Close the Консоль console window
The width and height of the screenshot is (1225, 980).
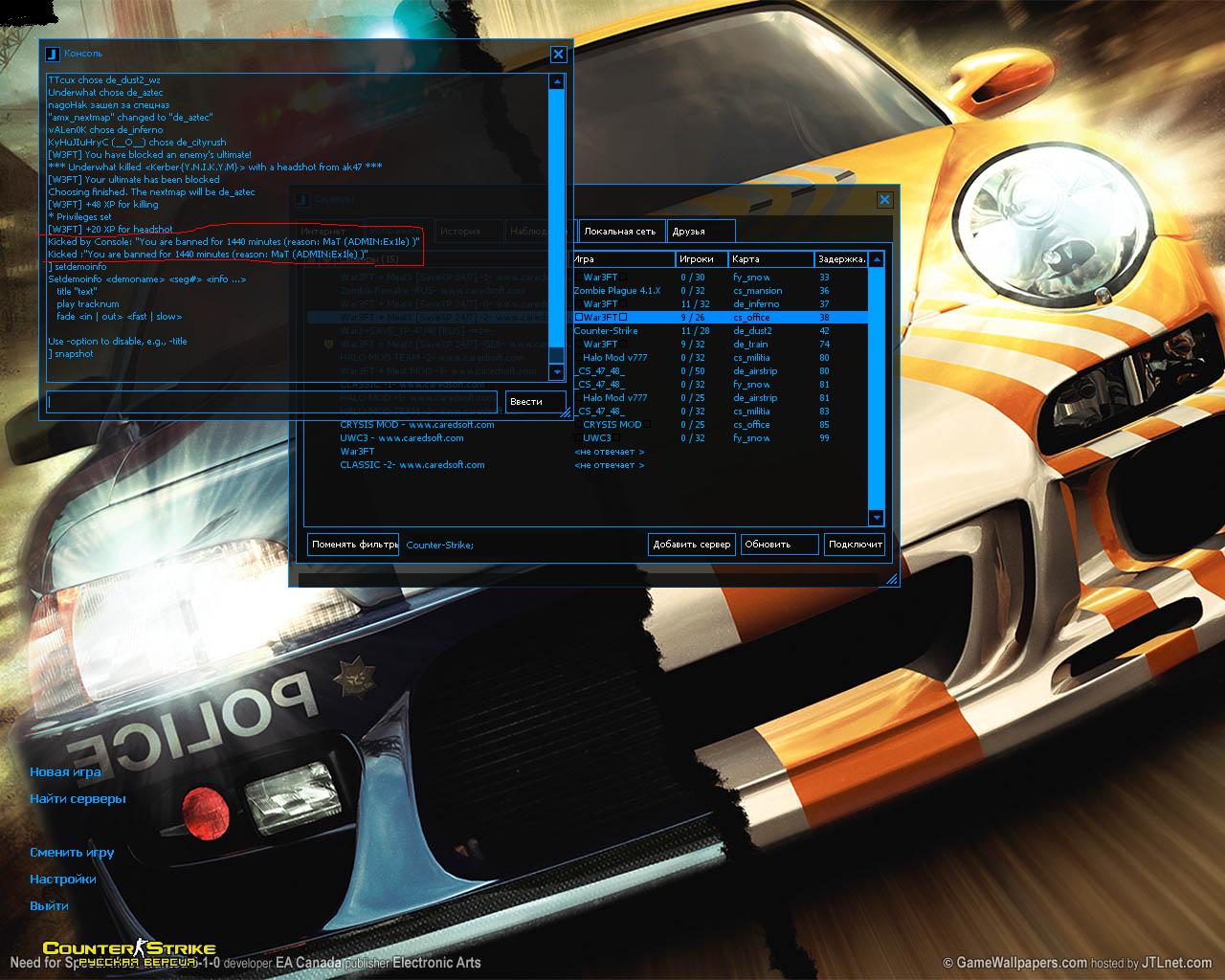(x=558, y=55)
